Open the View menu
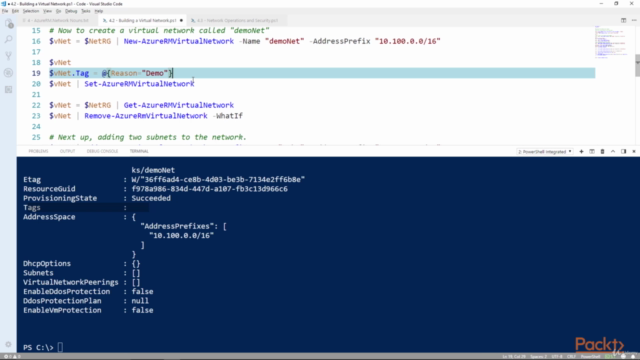The image size is (640, 360). coord(47,11)
